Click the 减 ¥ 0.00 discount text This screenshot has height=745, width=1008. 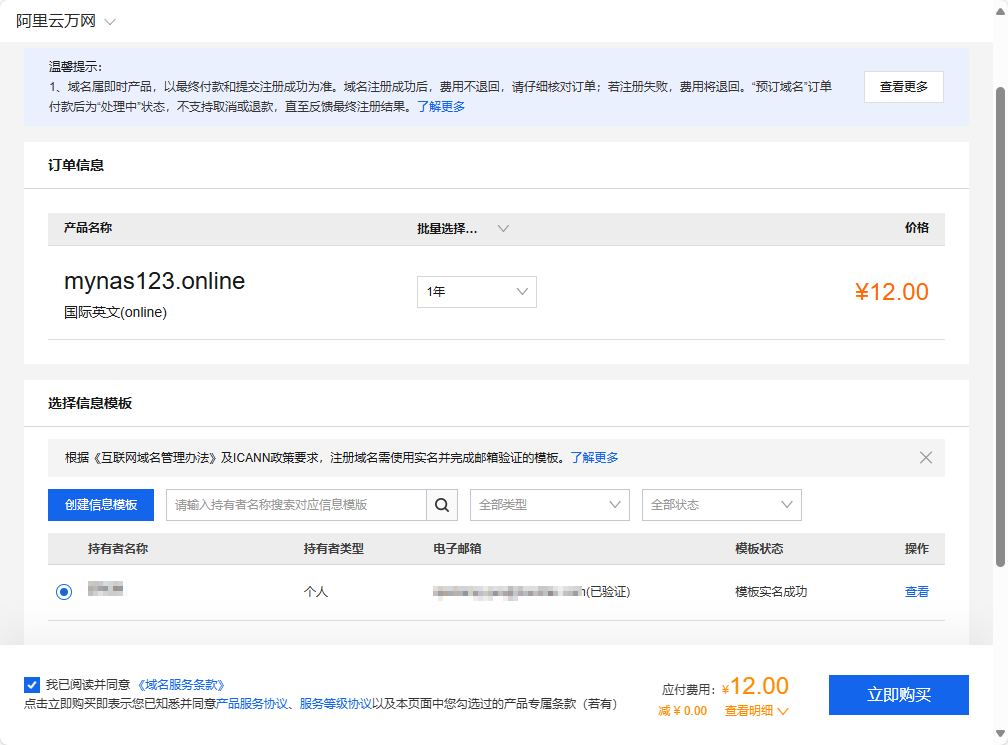(x=682, y=711)
